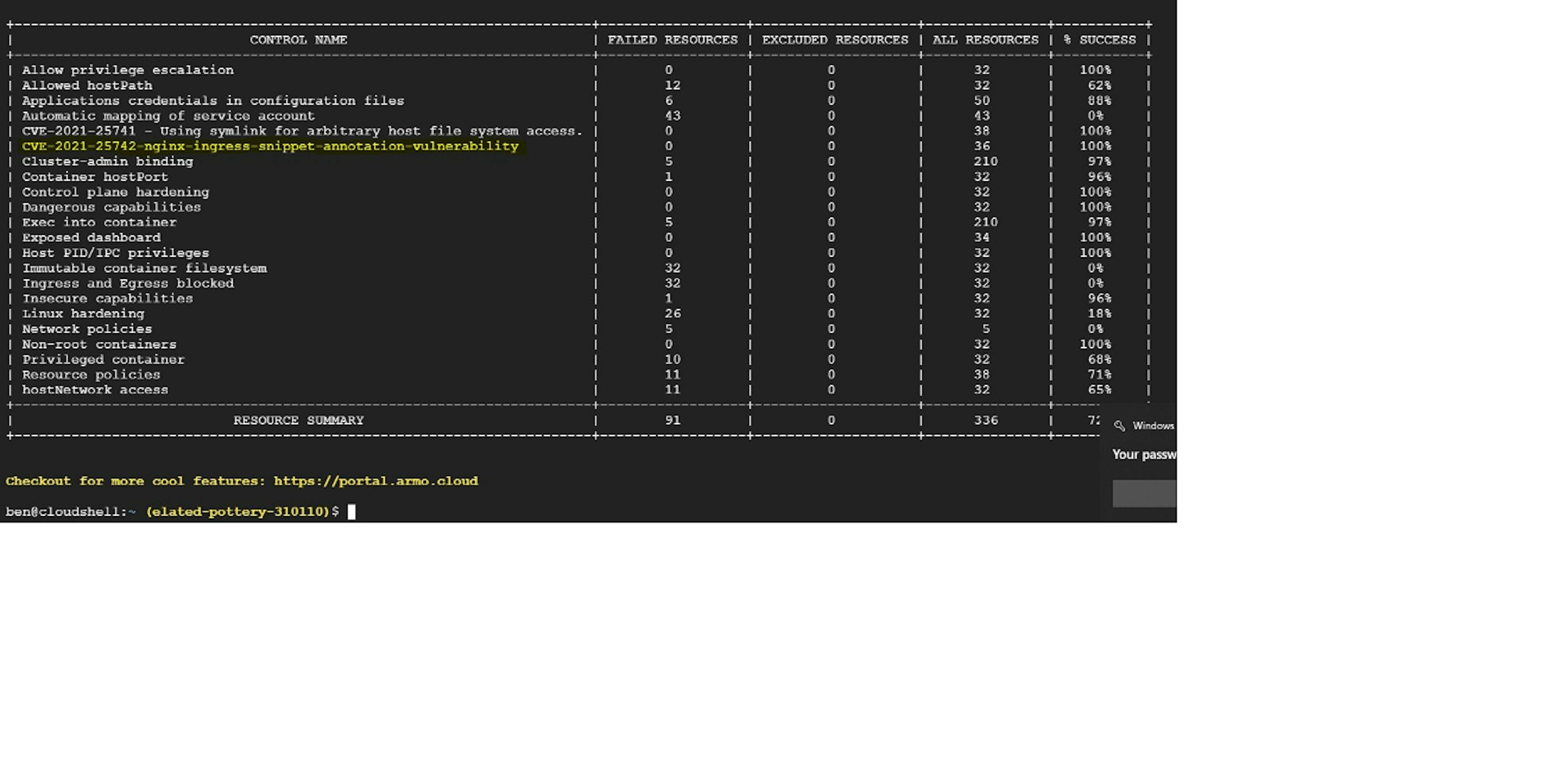This screenshot has width=1568, height=764.
Task: Select 'Network policies' control name
Action: 87,329
